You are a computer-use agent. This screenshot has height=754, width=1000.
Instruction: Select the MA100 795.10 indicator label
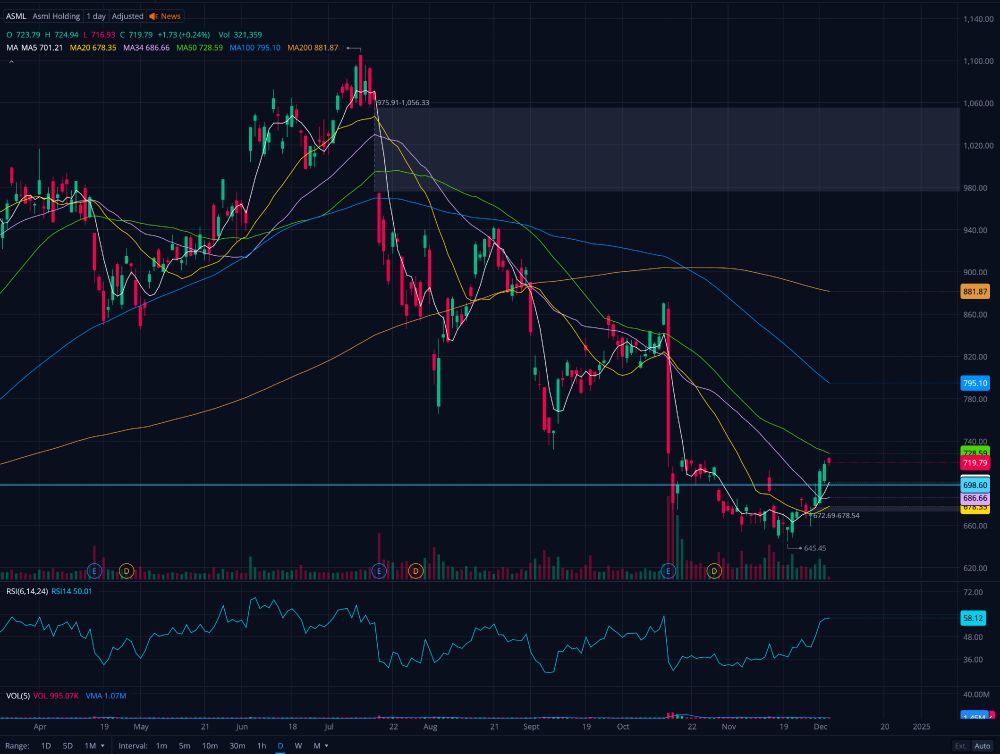255,48
